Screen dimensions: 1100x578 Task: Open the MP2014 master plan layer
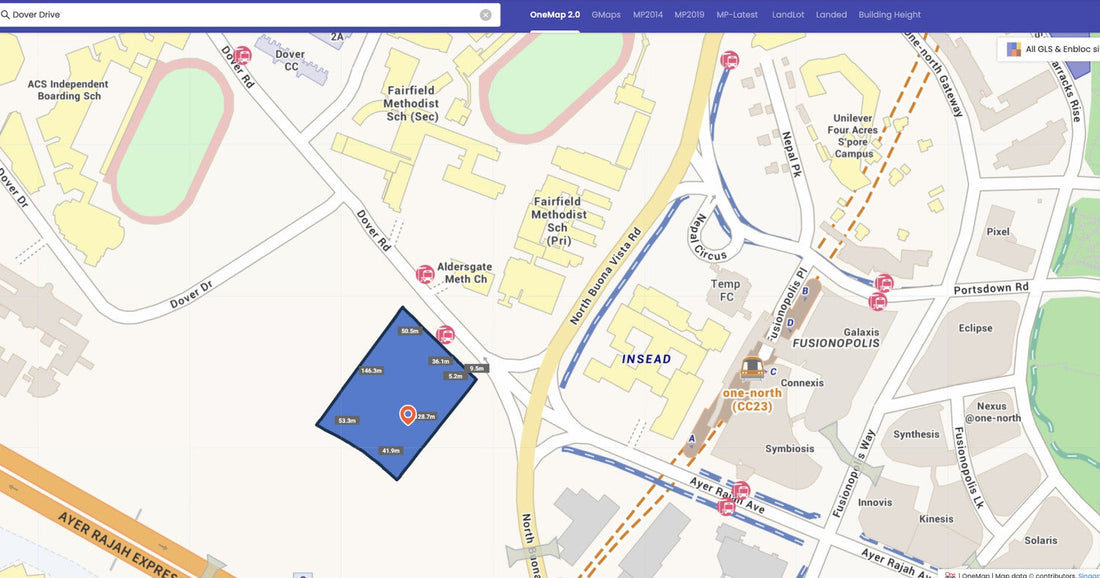click(x=647, y=14)
